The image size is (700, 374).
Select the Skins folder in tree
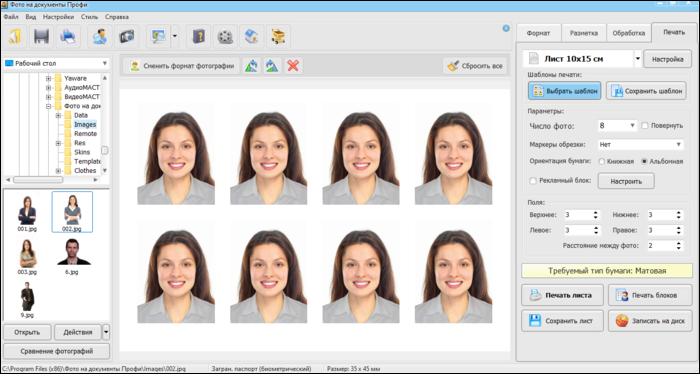pyautogui.click(x=82, y=152)
